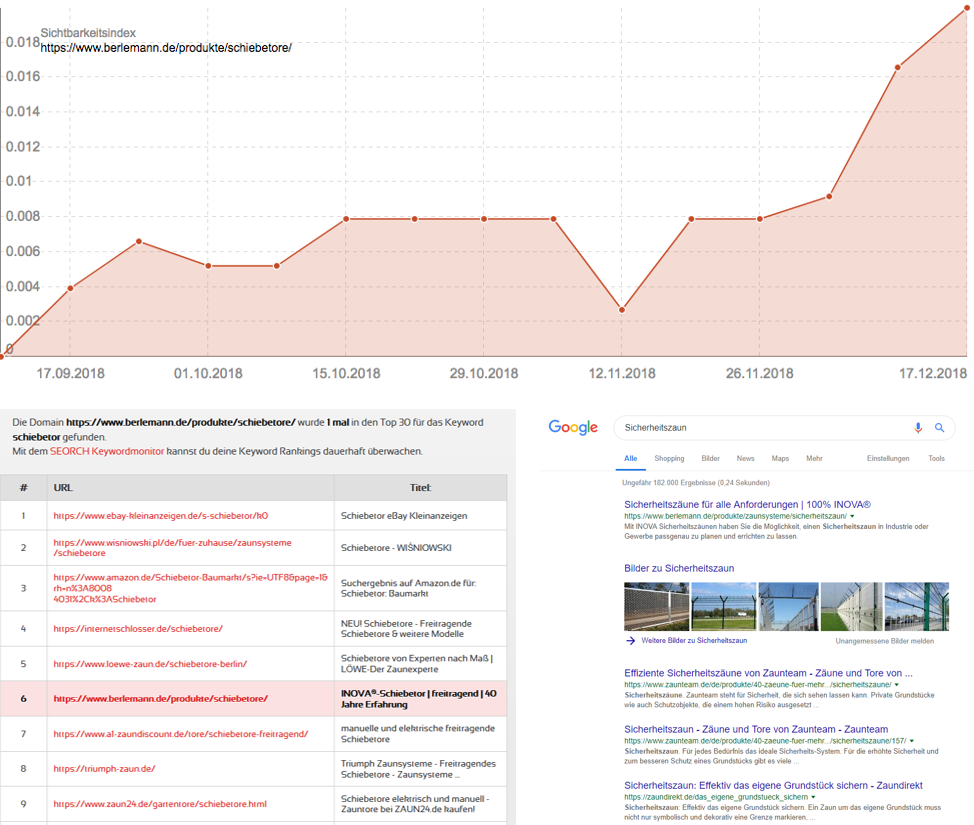This screenshot has width=974, height=825.
Task: Open the Einstellungen menu
Action: (x=888, y=458)
